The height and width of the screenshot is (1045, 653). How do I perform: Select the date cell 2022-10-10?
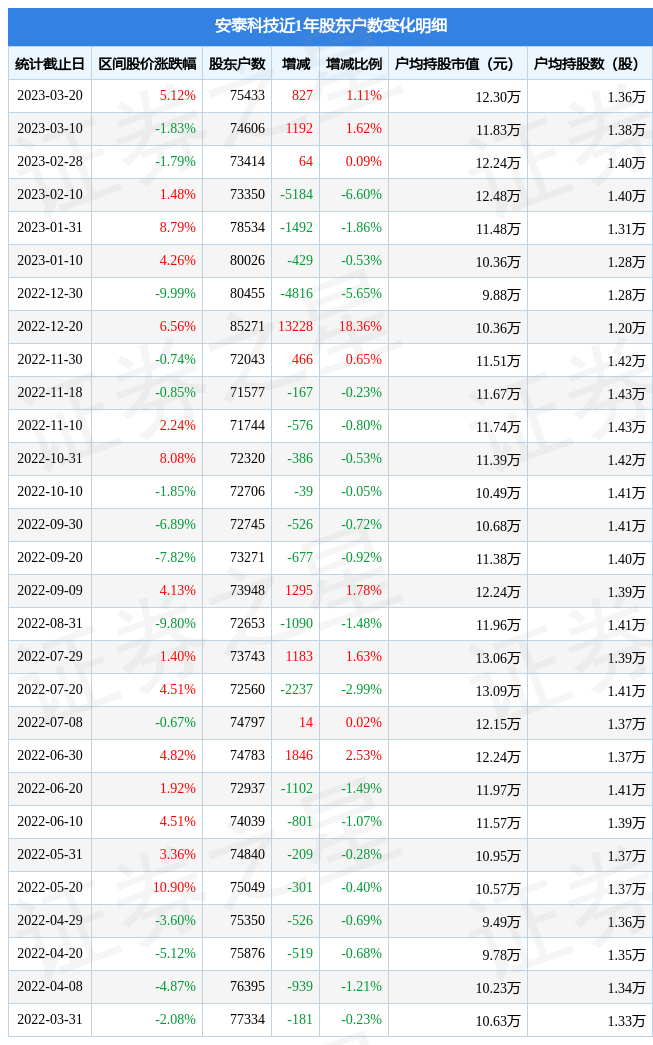point(50,491)
